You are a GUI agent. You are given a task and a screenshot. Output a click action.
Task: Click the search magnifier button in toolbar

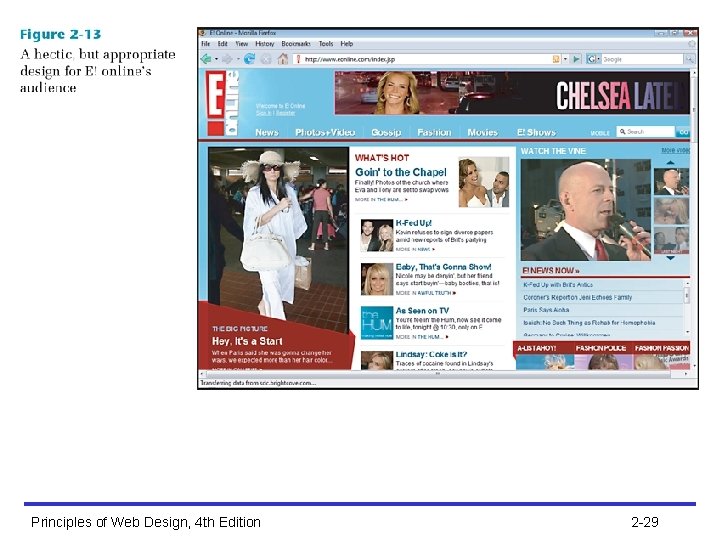point(689,59)
